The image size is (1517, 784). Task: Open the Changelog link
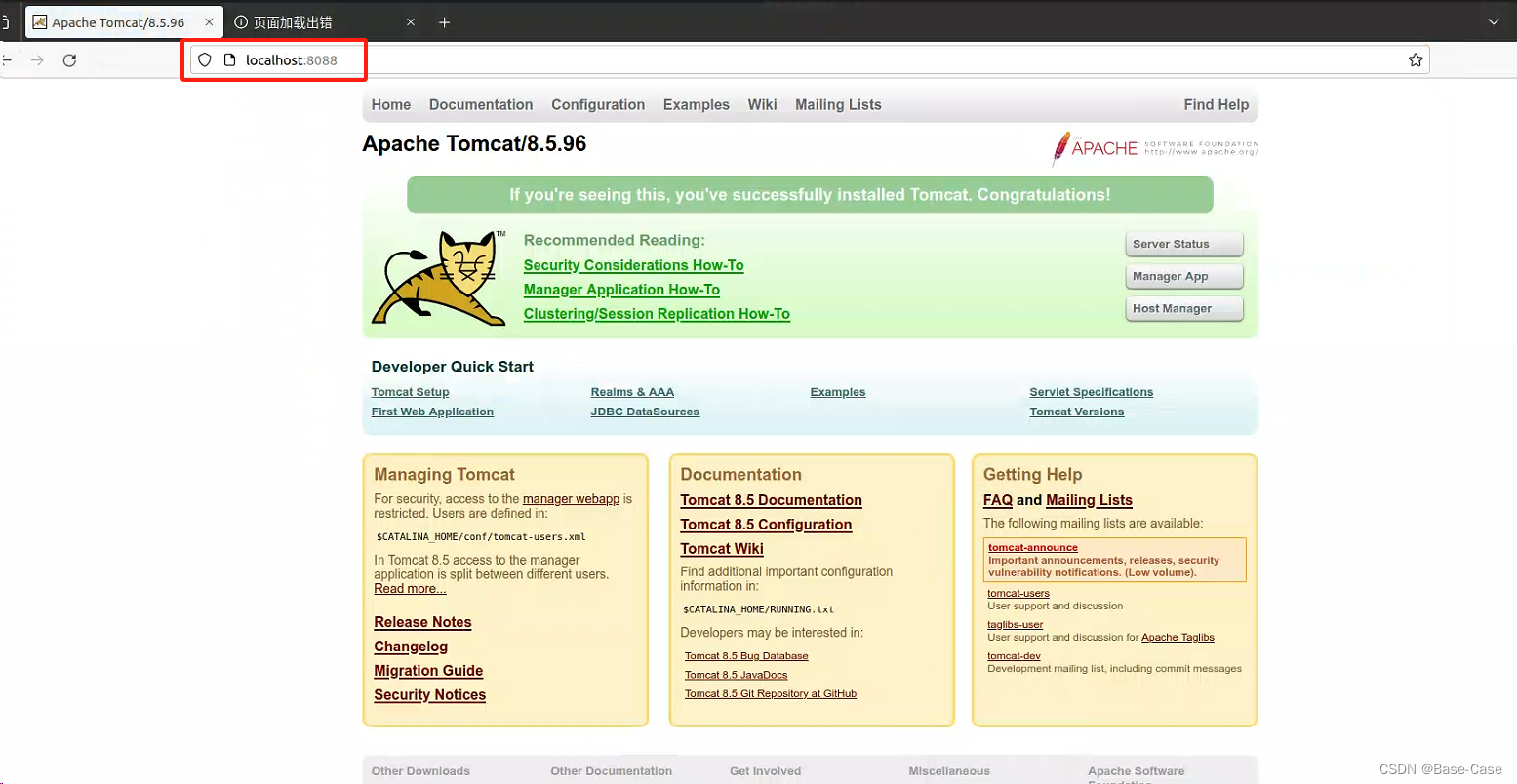click(411, 647)
